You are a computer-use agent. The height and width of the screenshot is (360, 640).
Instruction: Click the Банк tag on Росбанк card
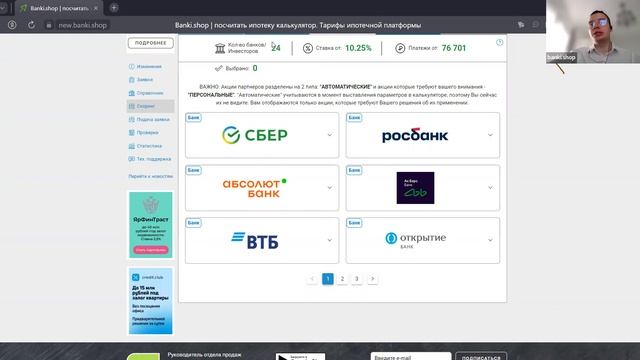pyautogui.click(x=354, y=118)
